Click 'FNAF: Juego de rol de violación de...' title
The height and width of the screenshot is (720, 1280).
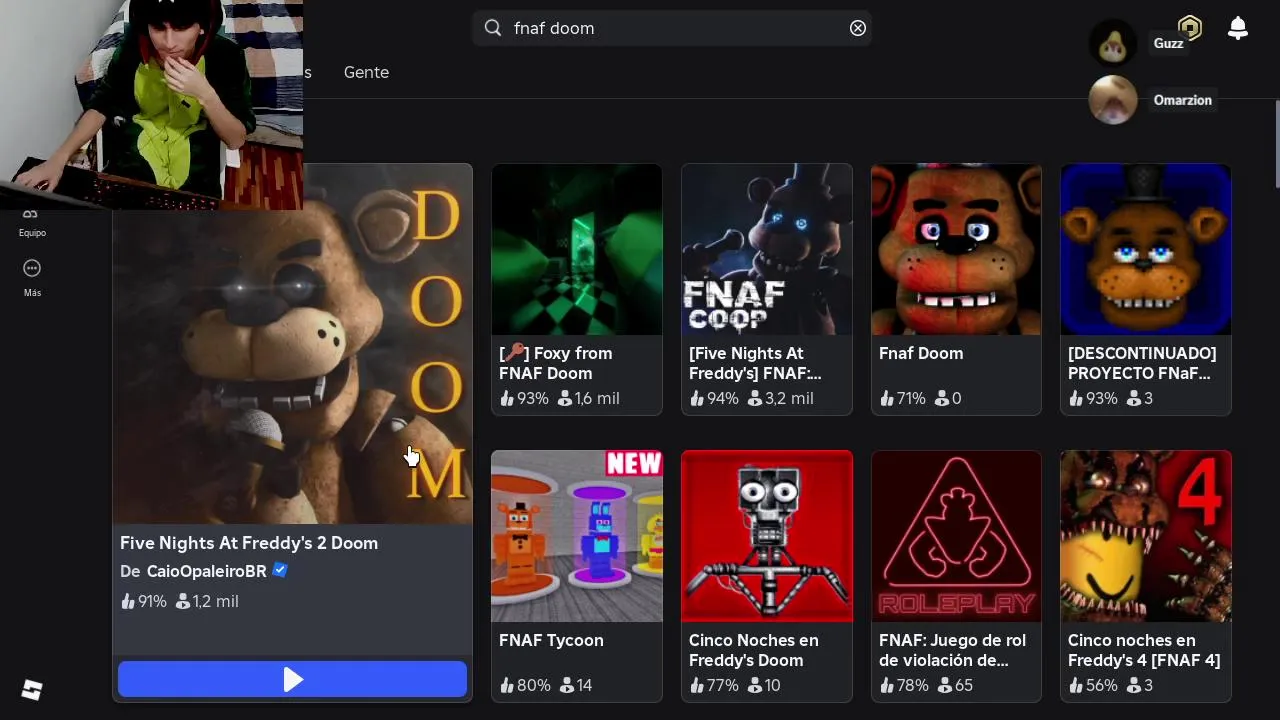pos(952,650)
